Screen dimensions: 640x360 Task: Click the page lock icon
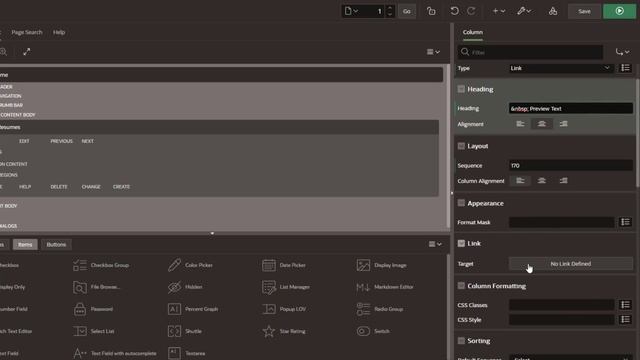point(431,11)
